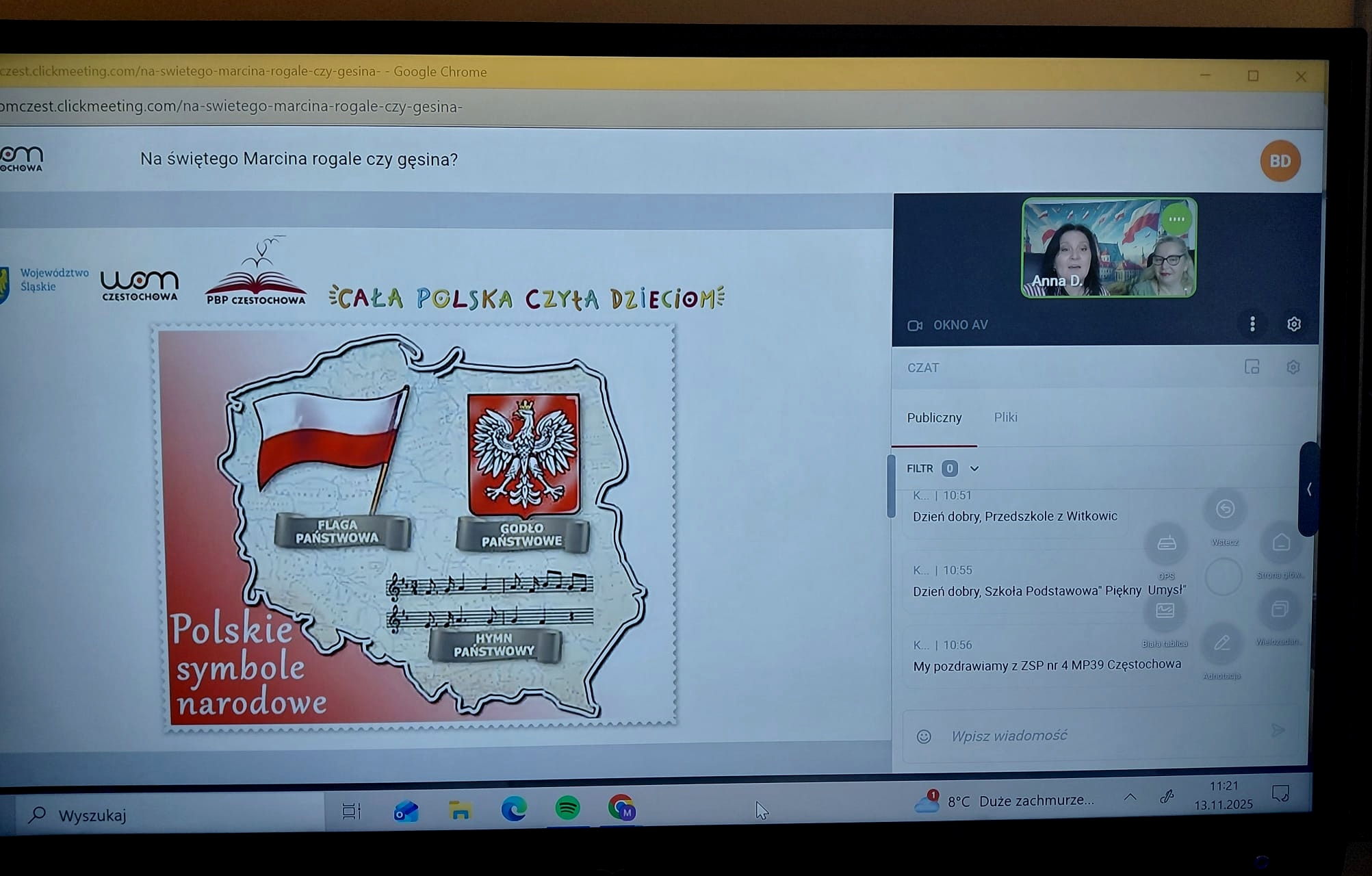The width and height of the screenshot is (1372, 876).
Task: Open chat settings gear icon
Action: coord(1293,368)
